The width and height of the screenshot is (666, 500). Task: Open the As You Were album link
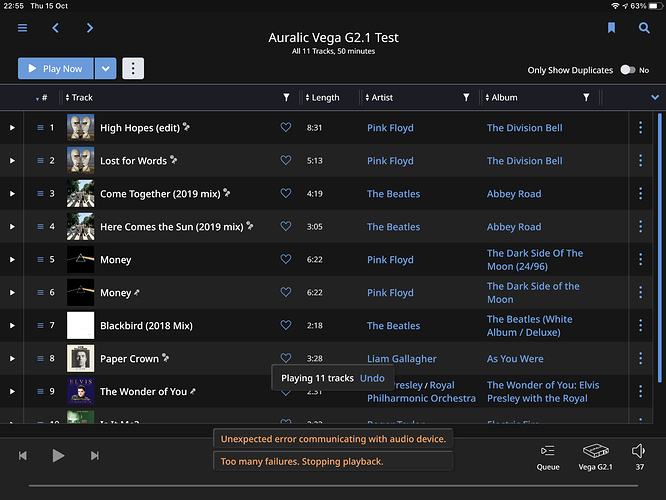pos(515,359)
